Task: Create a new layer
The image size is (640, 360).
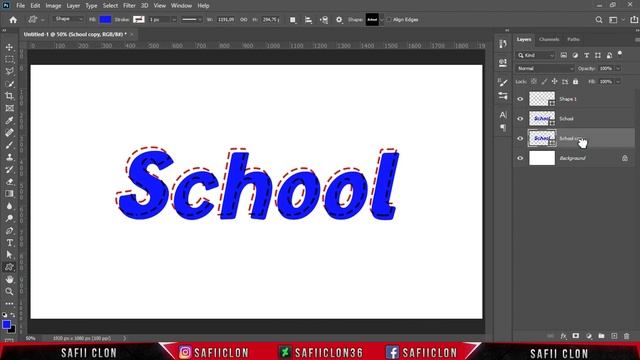Action: tap(614, 336)
